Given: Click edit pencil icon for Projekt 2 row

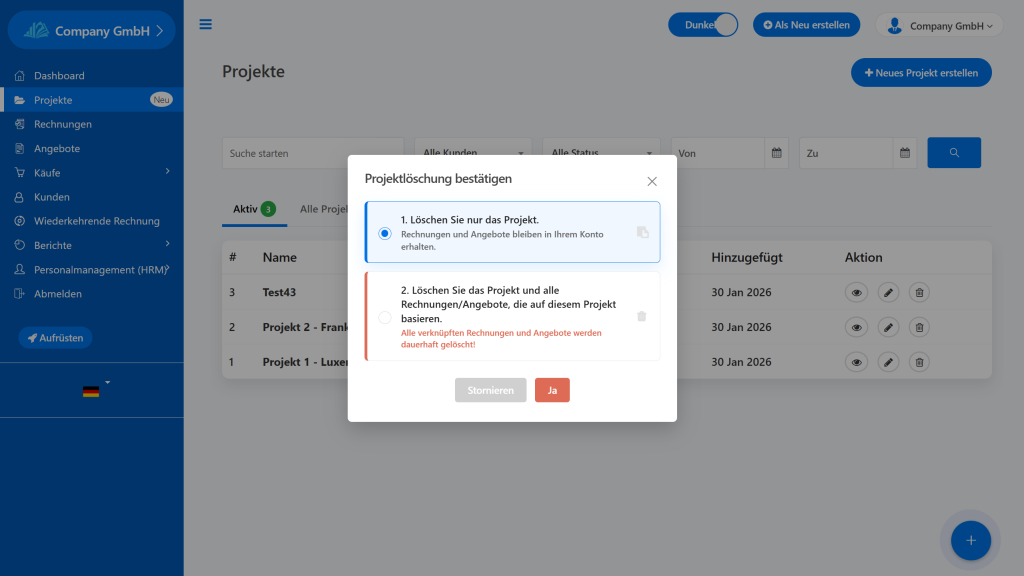Looking at the screenshot, I should coord(888,327).
